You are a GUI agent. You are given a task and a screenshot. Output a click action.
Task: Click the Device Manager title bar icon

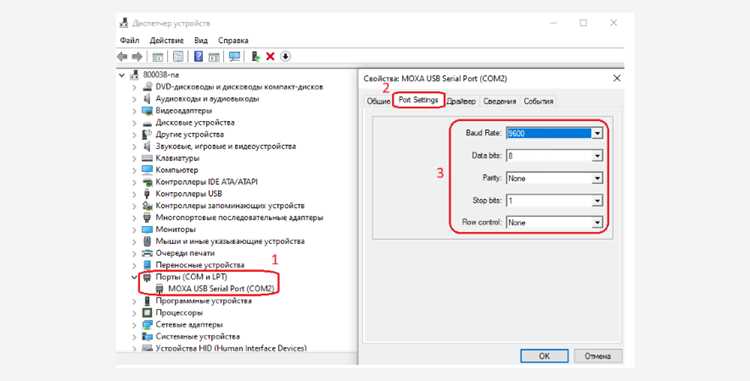pos(124,23)
